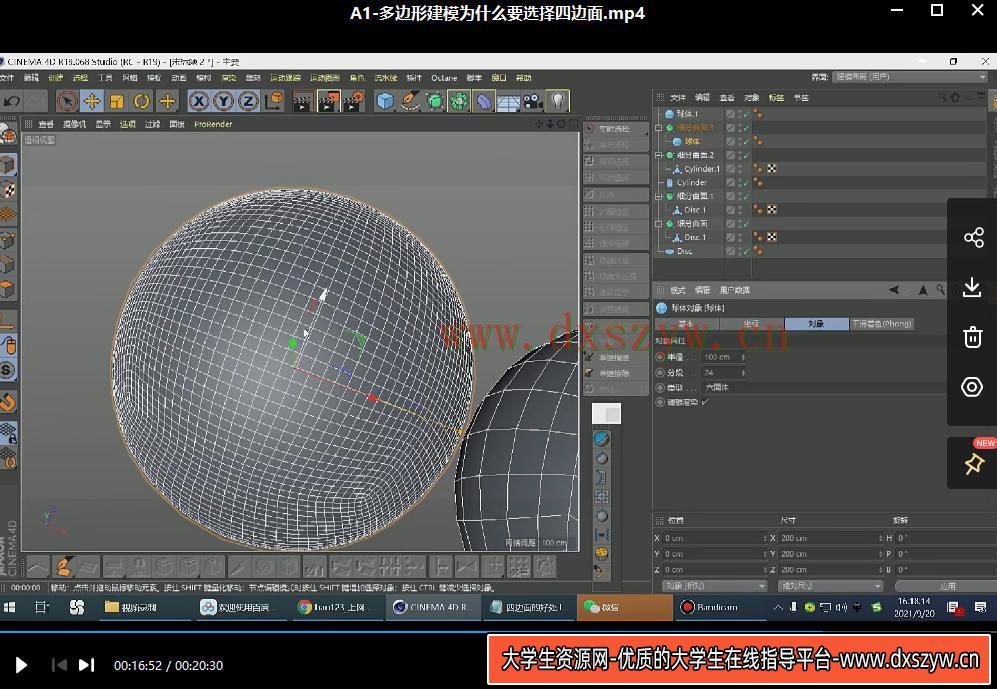Go back in attribute manager history
This screenshot has width=997, height=689.
[894, 290]
